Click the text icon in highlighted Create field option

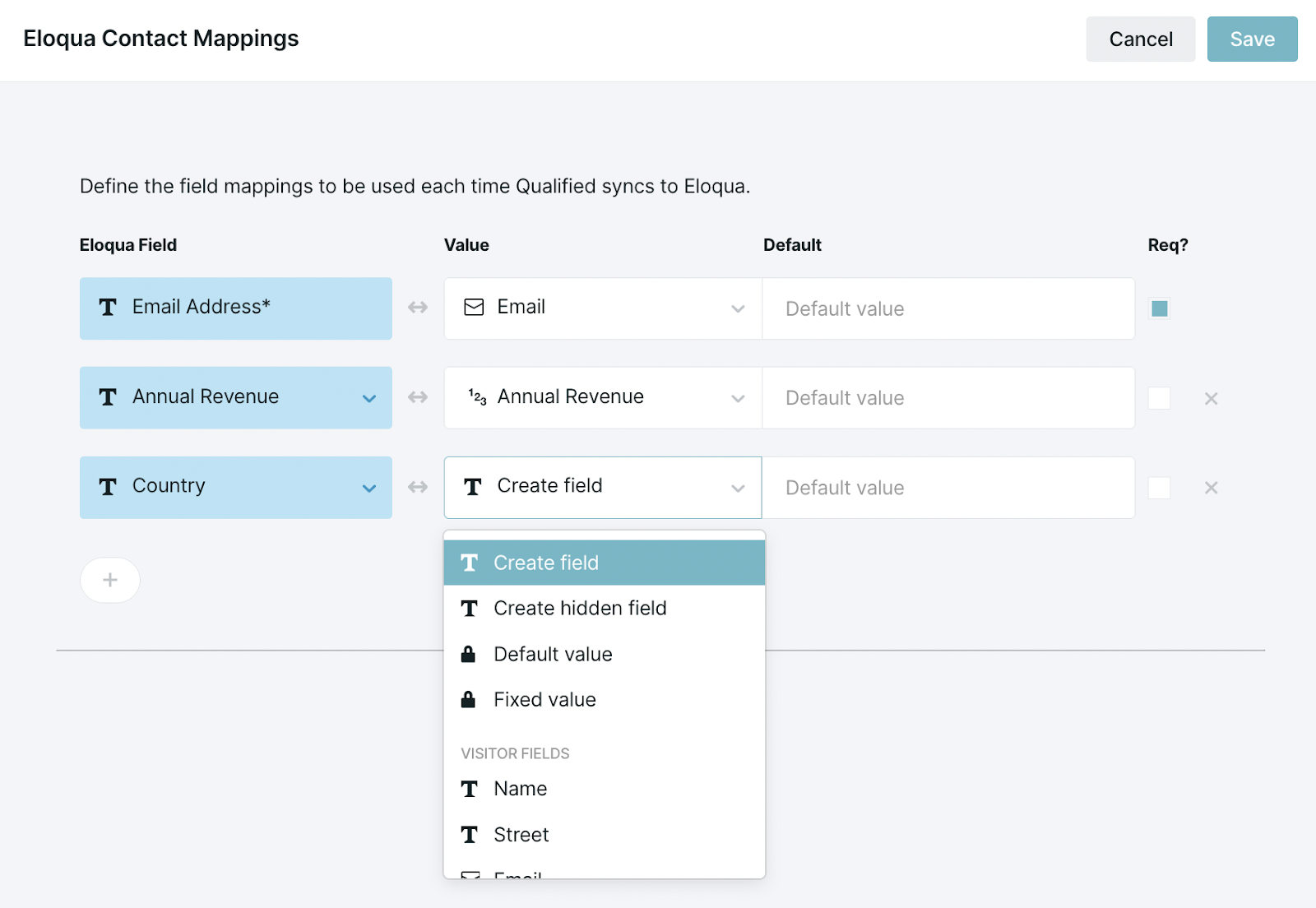point(470,563)
